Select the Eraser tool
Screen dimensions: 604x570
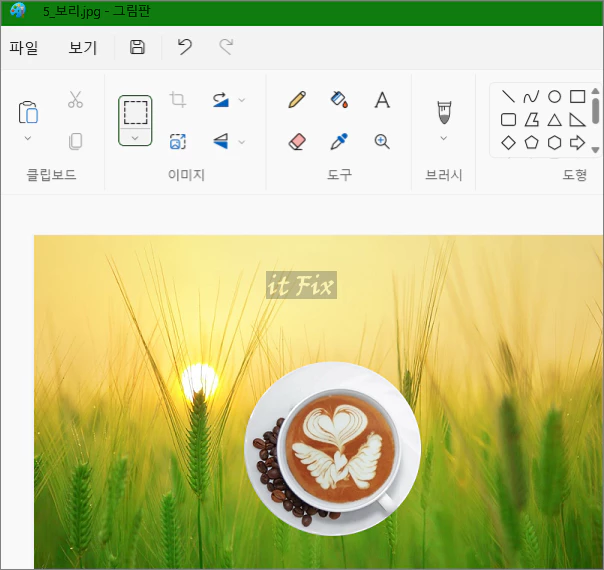[297, 141]
